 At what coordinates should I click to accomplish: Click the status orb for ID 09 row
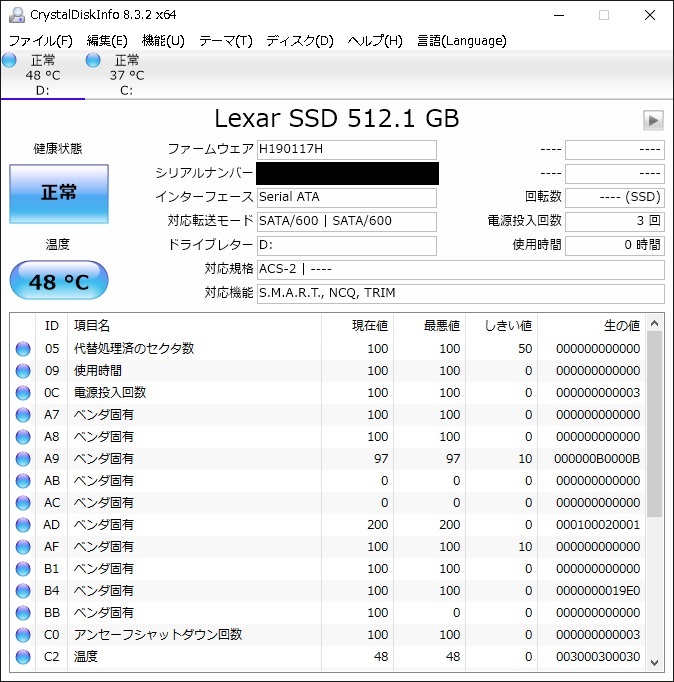23,371
